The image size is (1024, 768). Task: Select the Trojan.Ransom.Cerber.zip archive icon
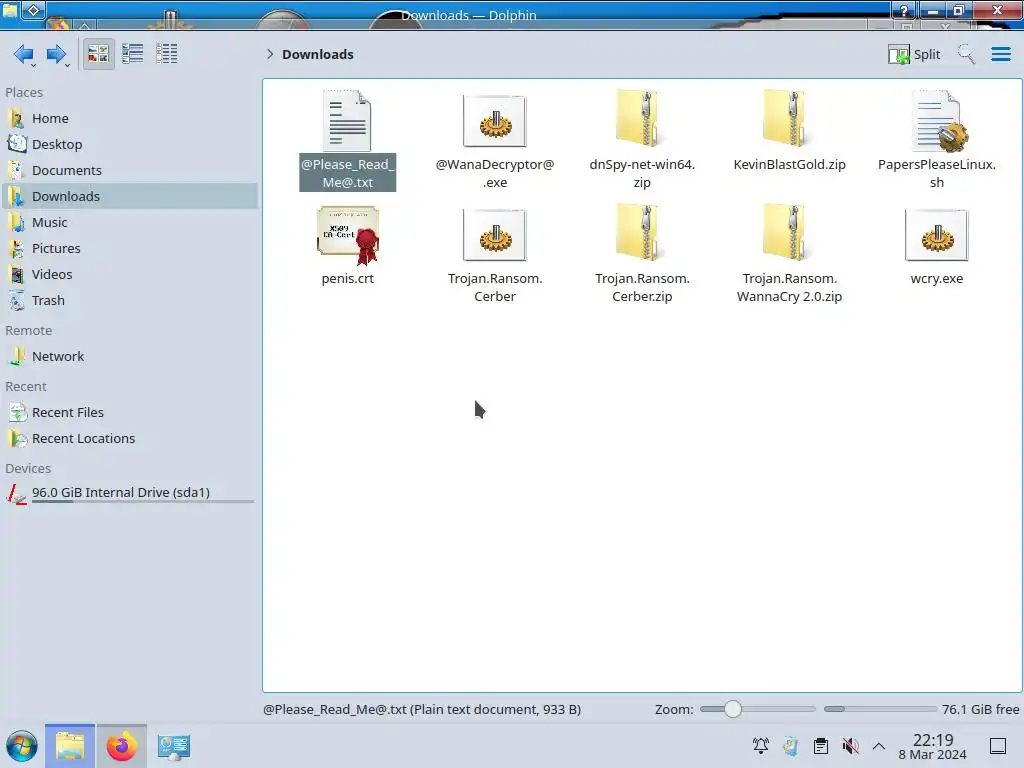click(641, 232)
